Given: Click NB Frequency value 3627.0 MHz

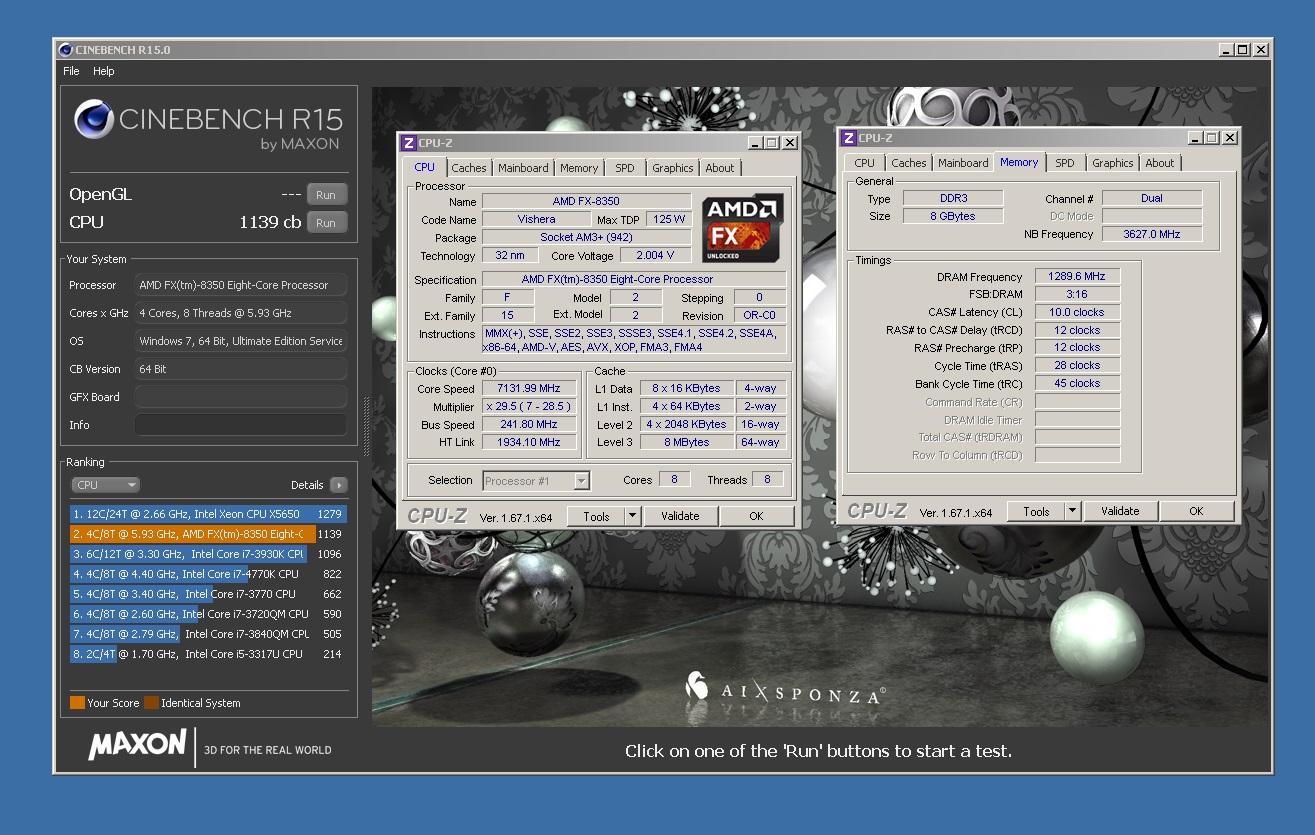Looking at the screenshot, I should 1152,234.
